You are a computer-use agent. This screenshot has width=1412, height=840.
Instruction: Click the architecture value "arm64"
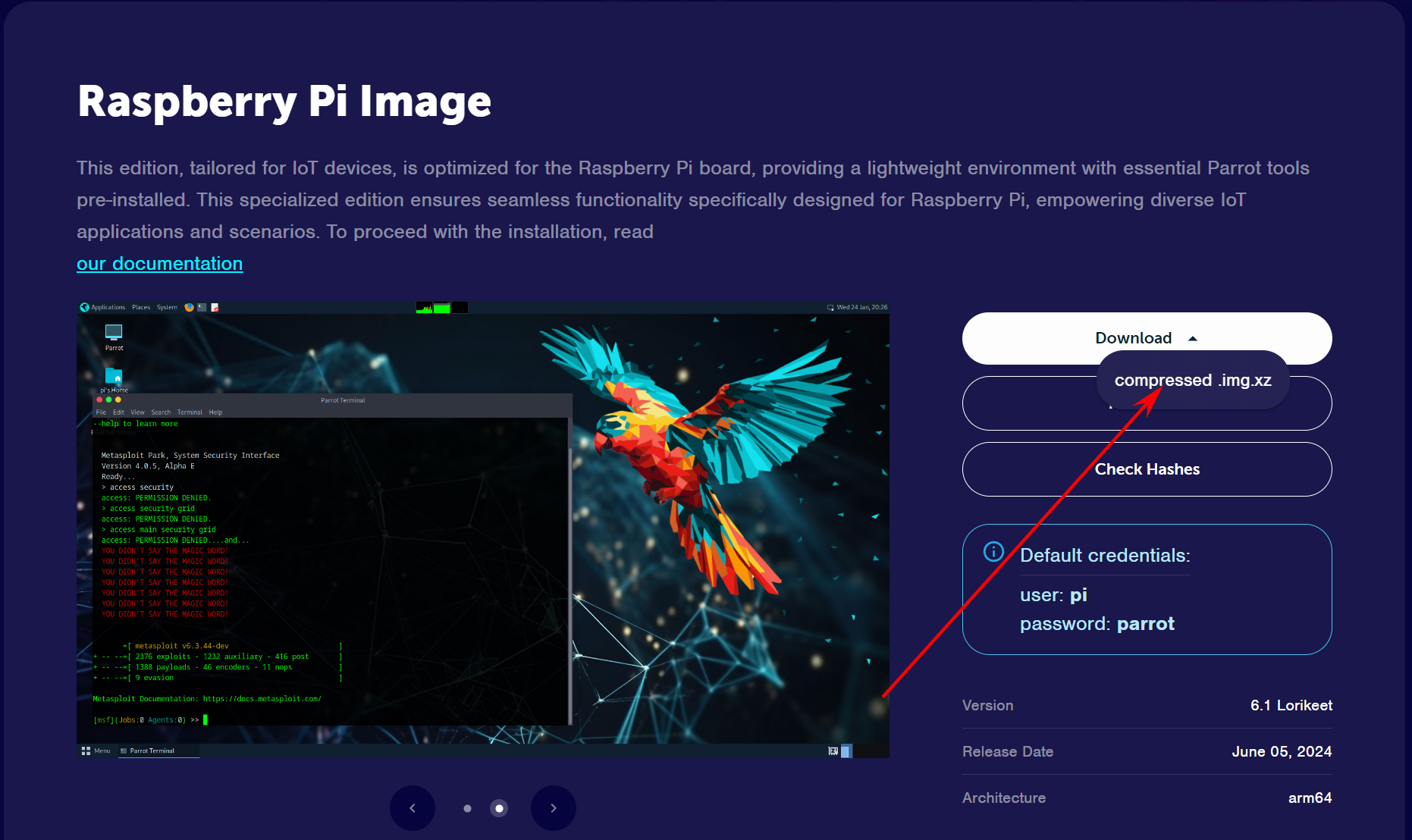pos(1310,798)
